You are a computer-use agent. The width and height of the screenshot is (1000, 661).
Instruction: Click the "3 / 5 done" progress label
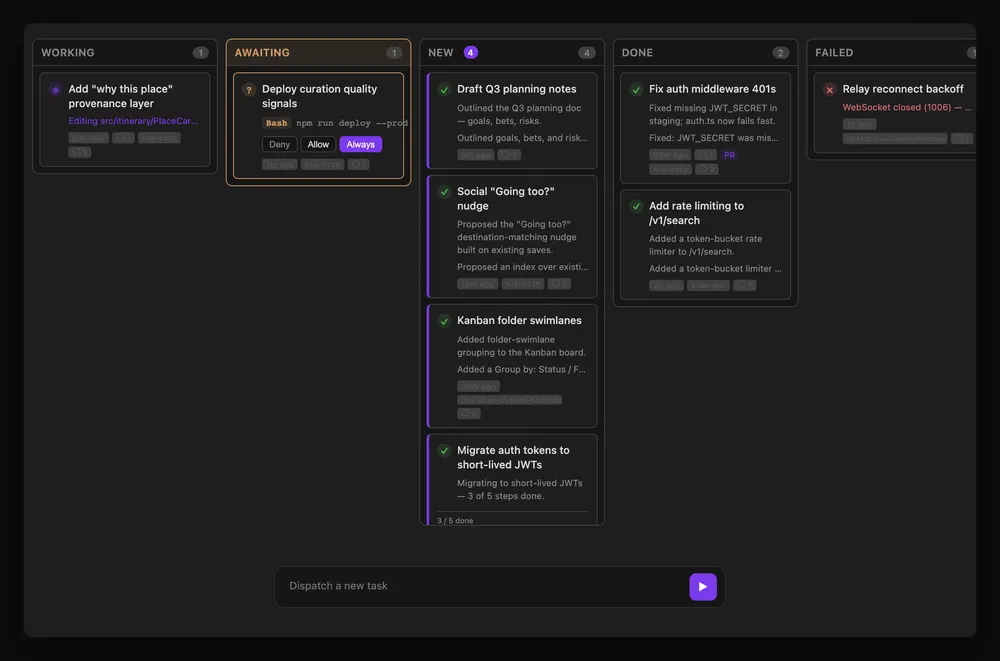[455, 521]
